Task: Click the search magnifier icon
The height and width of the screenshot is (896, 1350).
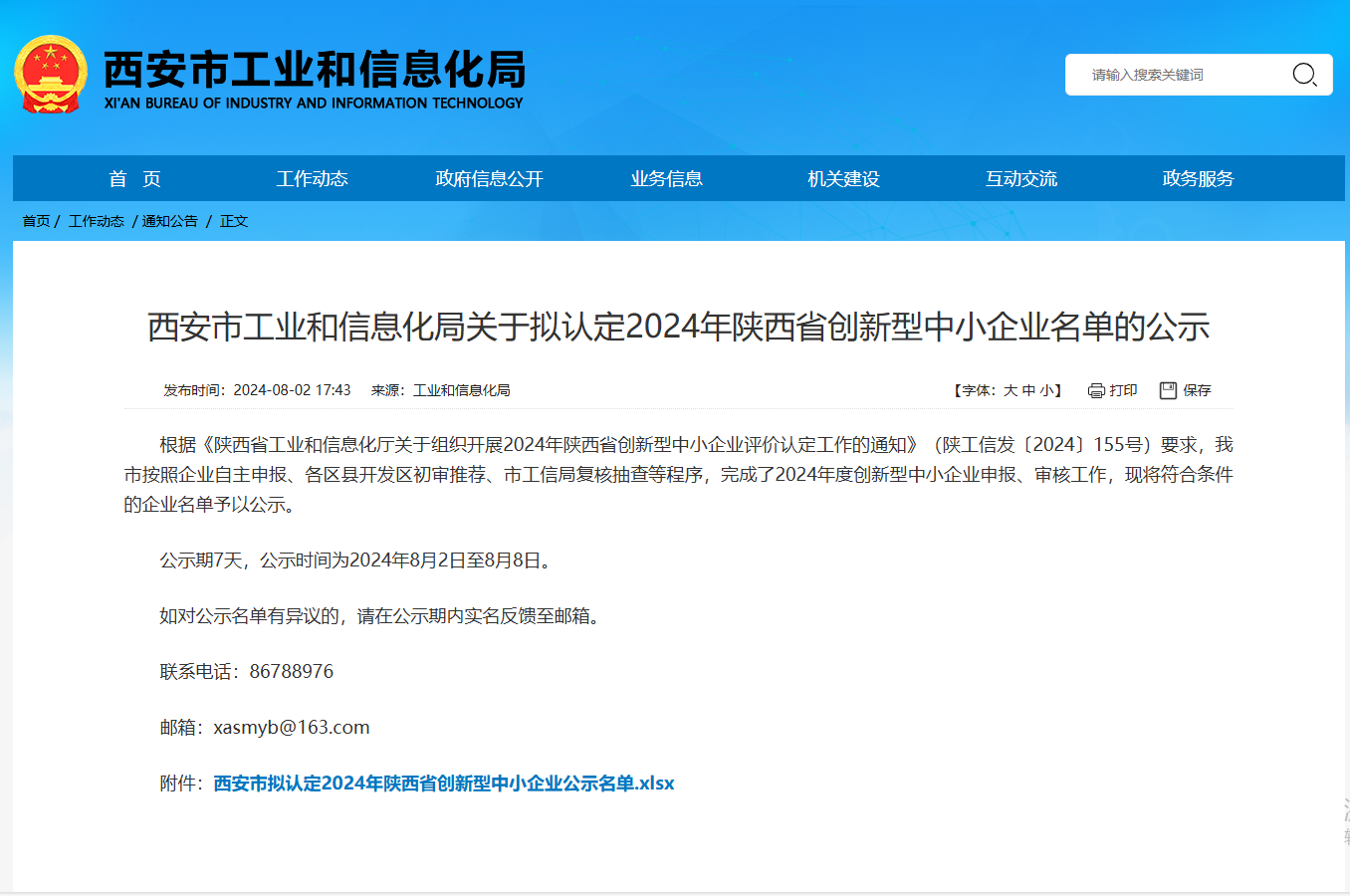Action: click(x=1304, y=75)
